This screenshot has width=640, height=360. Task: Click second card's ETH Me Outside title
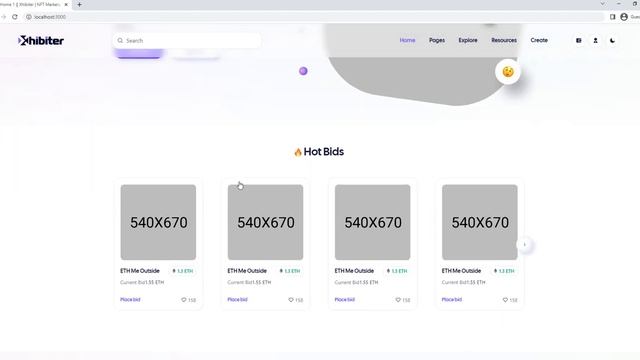click(247, 271)
